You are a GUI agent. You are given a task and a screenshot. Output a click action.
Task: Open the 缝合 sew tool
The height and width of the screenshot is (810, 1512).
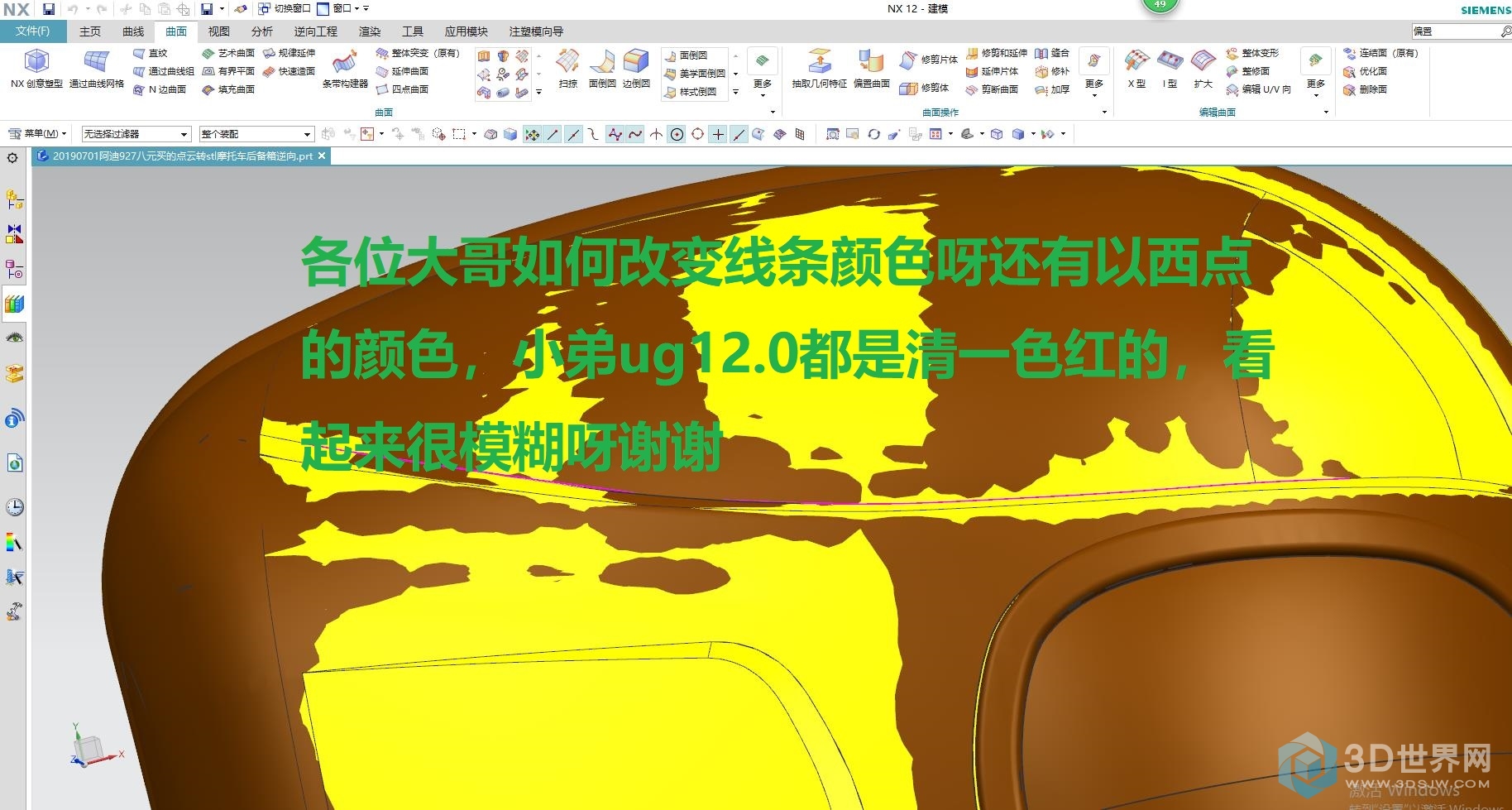tap(1051, 53)
